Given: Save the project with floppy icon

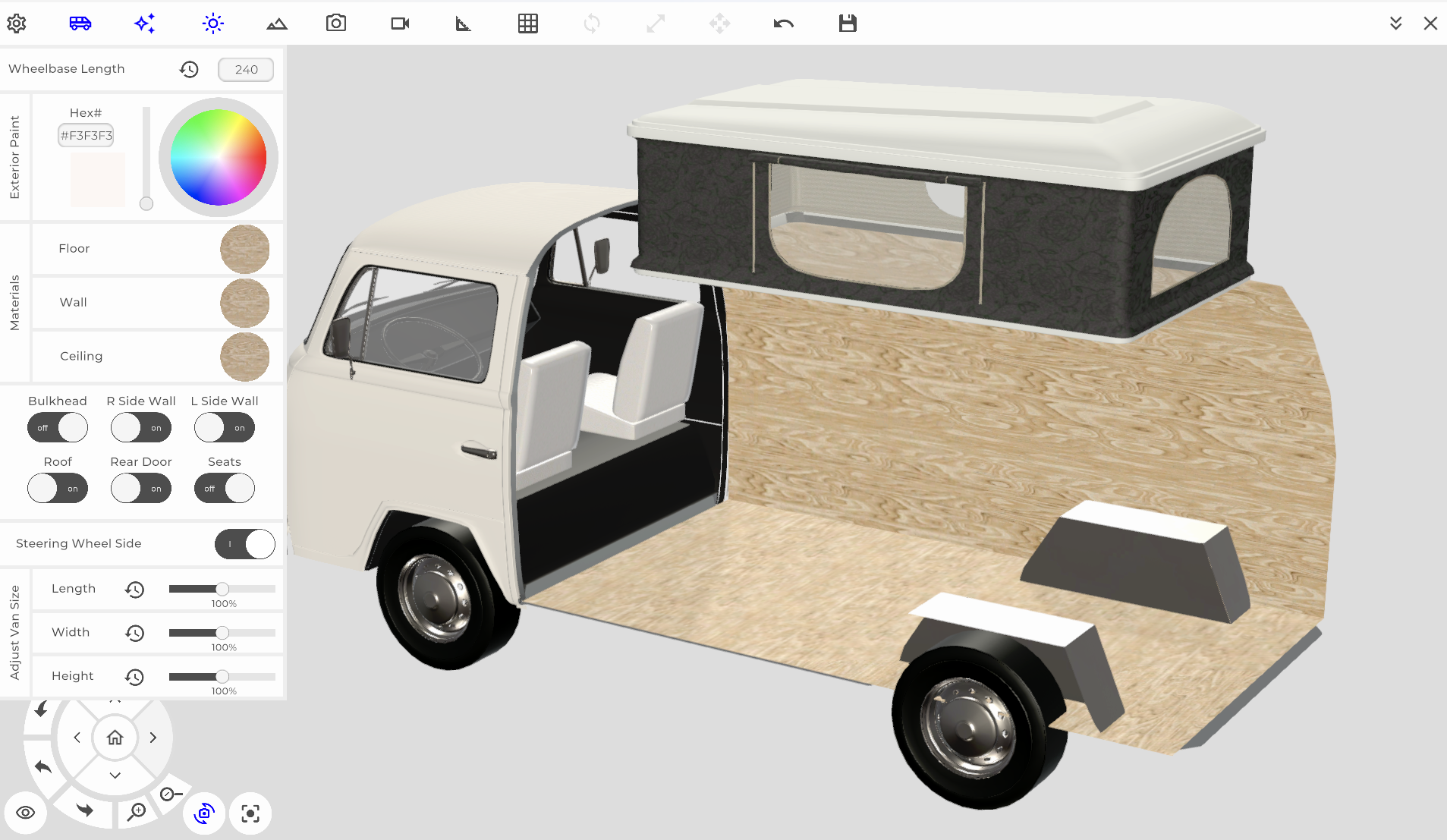Looking at the screenshot, I should point(848,24).
